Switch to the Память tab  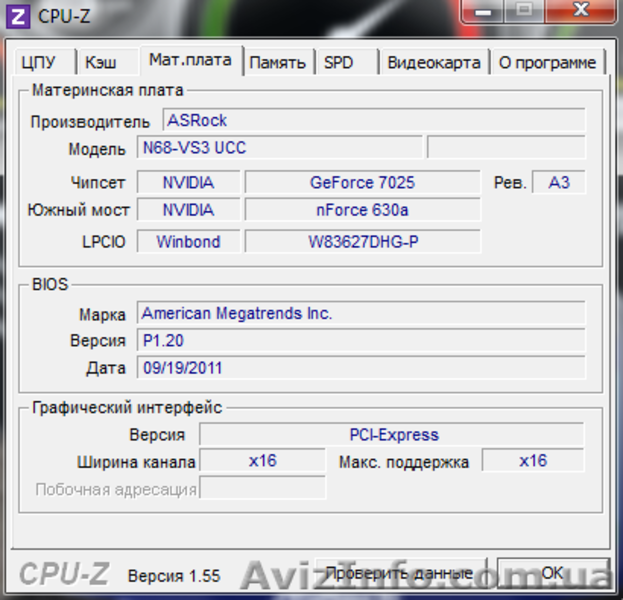[x=277, y=62]
